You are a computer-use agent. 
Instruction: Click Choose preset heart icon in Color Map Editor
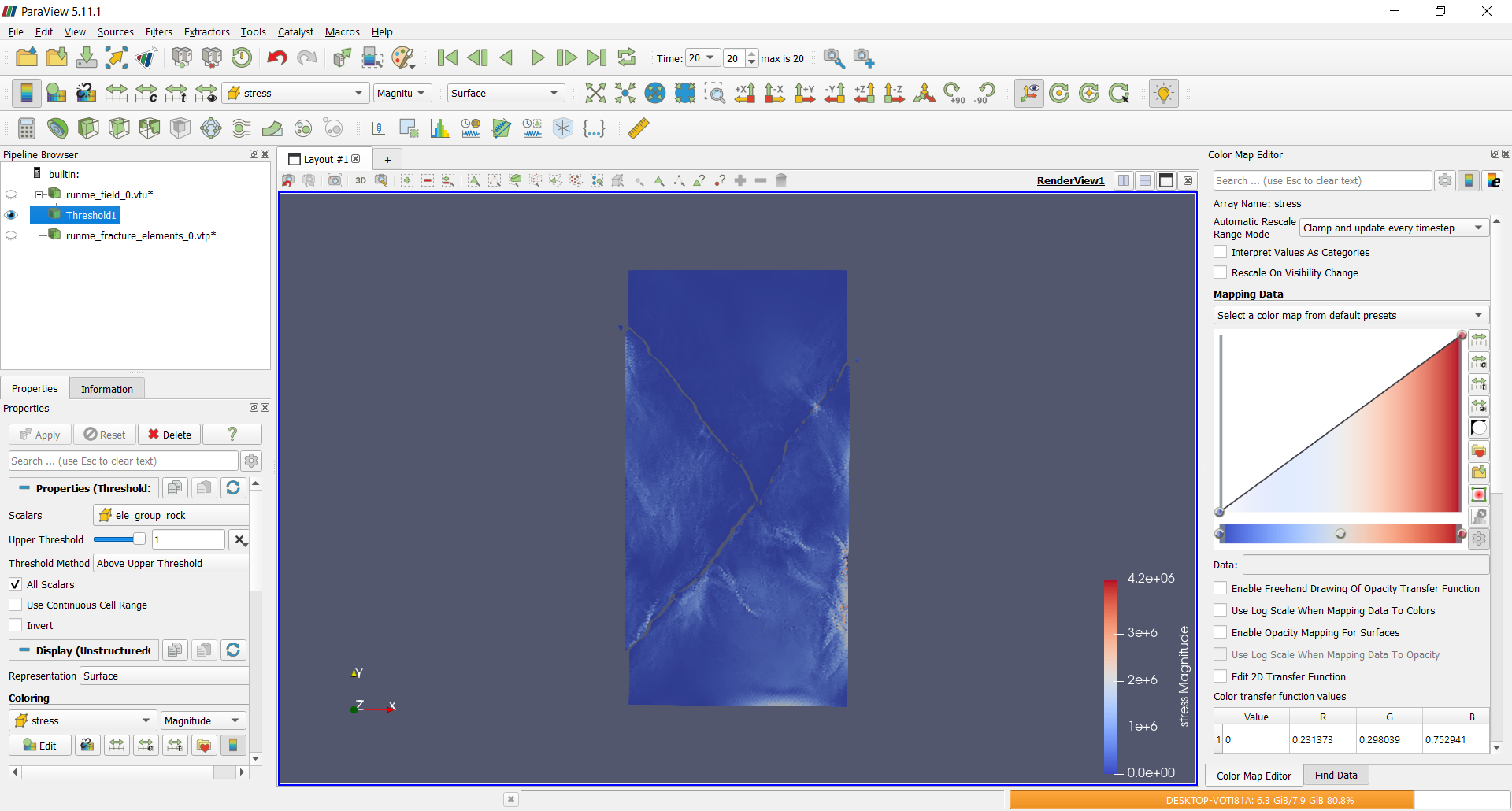[1479, 452]
